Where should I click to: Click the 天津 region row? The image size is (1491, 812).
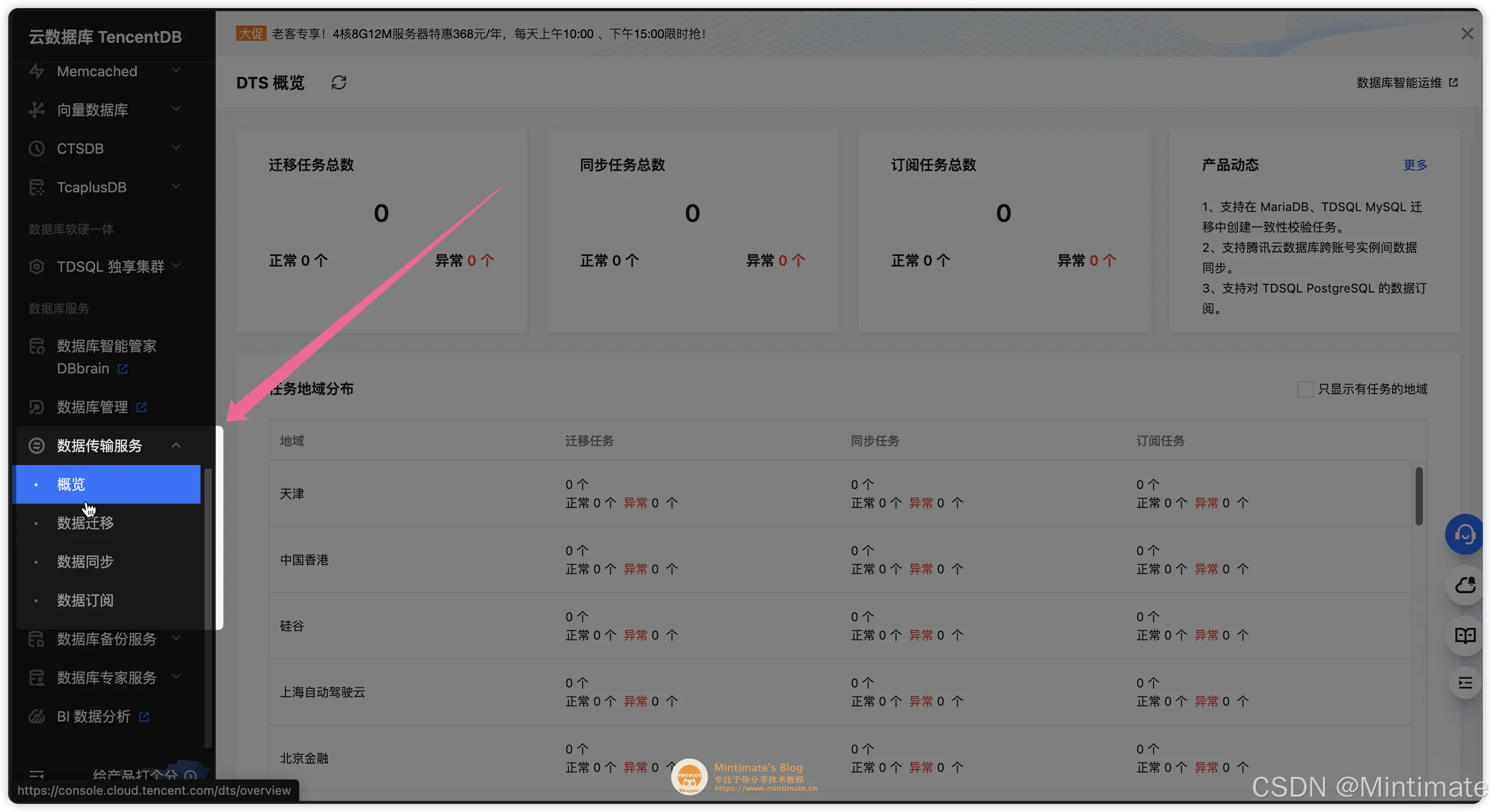(841, 494)
